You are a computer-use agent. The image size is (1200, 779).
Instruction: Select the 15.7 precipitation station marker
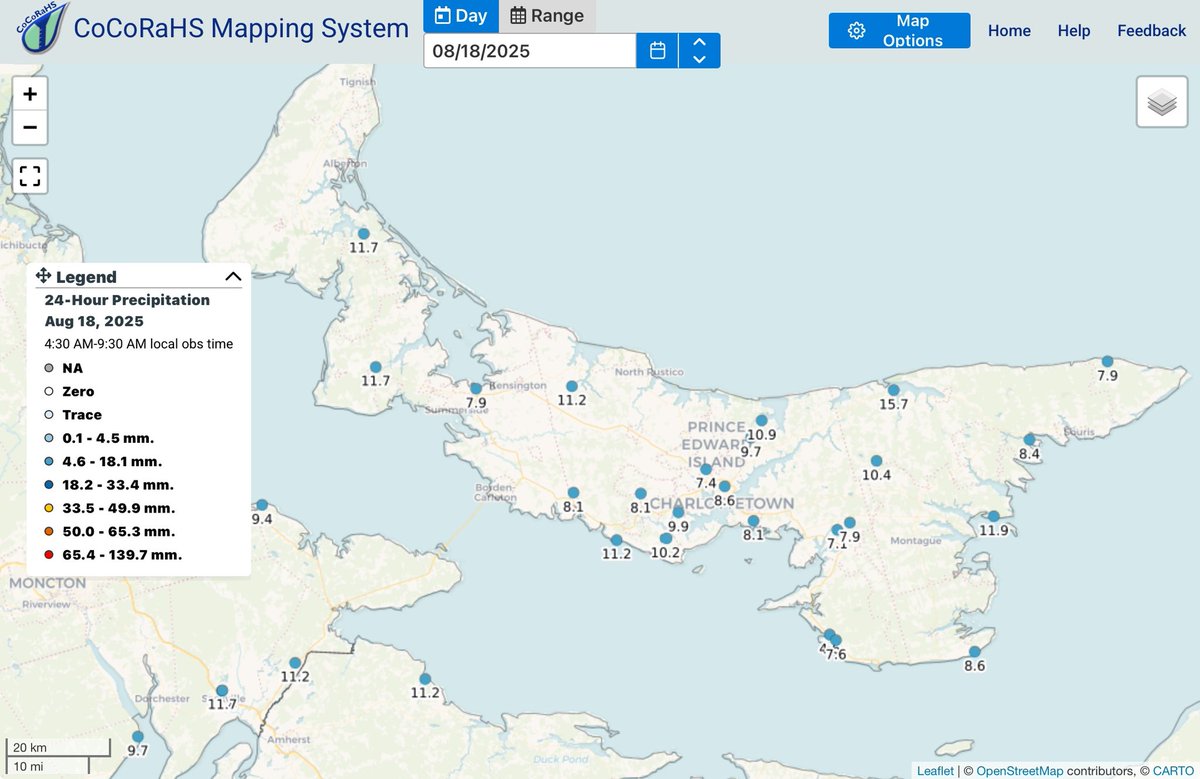[893, 391]
